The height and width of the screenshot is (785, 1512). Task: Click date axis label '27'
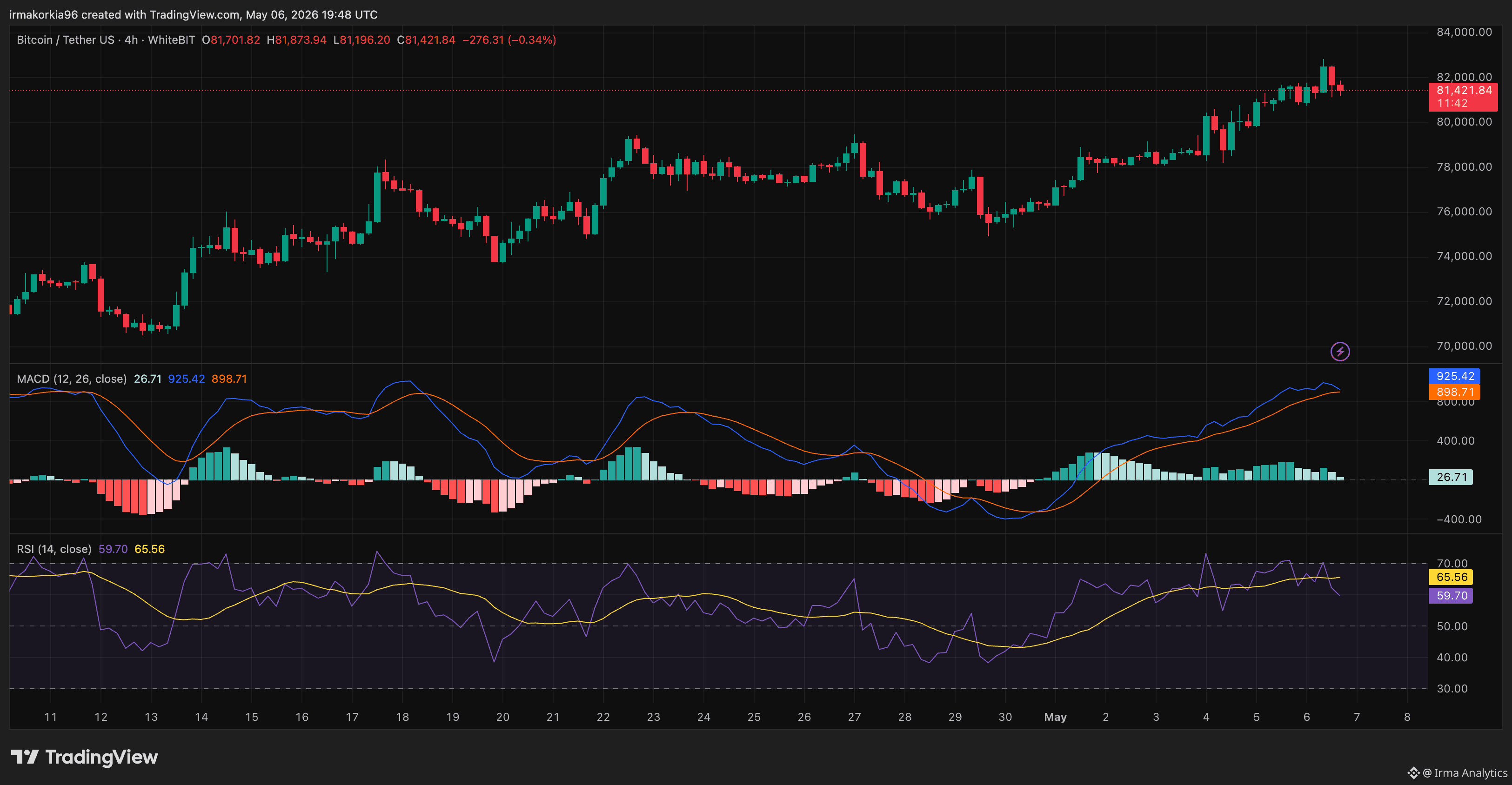coord(854,717)
